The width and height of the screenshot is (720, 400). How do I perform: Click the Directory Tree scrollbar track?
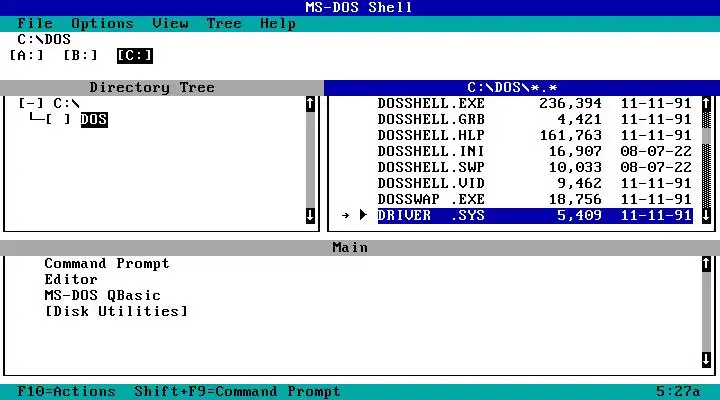310,160
